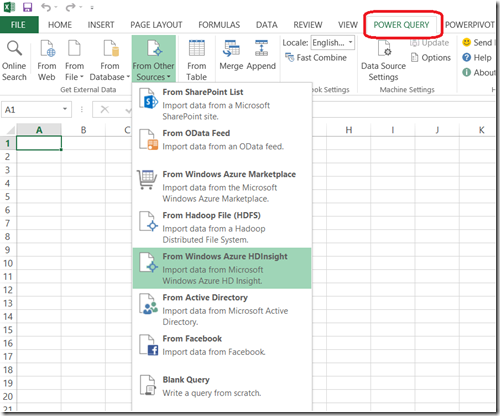
Task: Open the Name Box dropdown arrow
Action: 65,109
